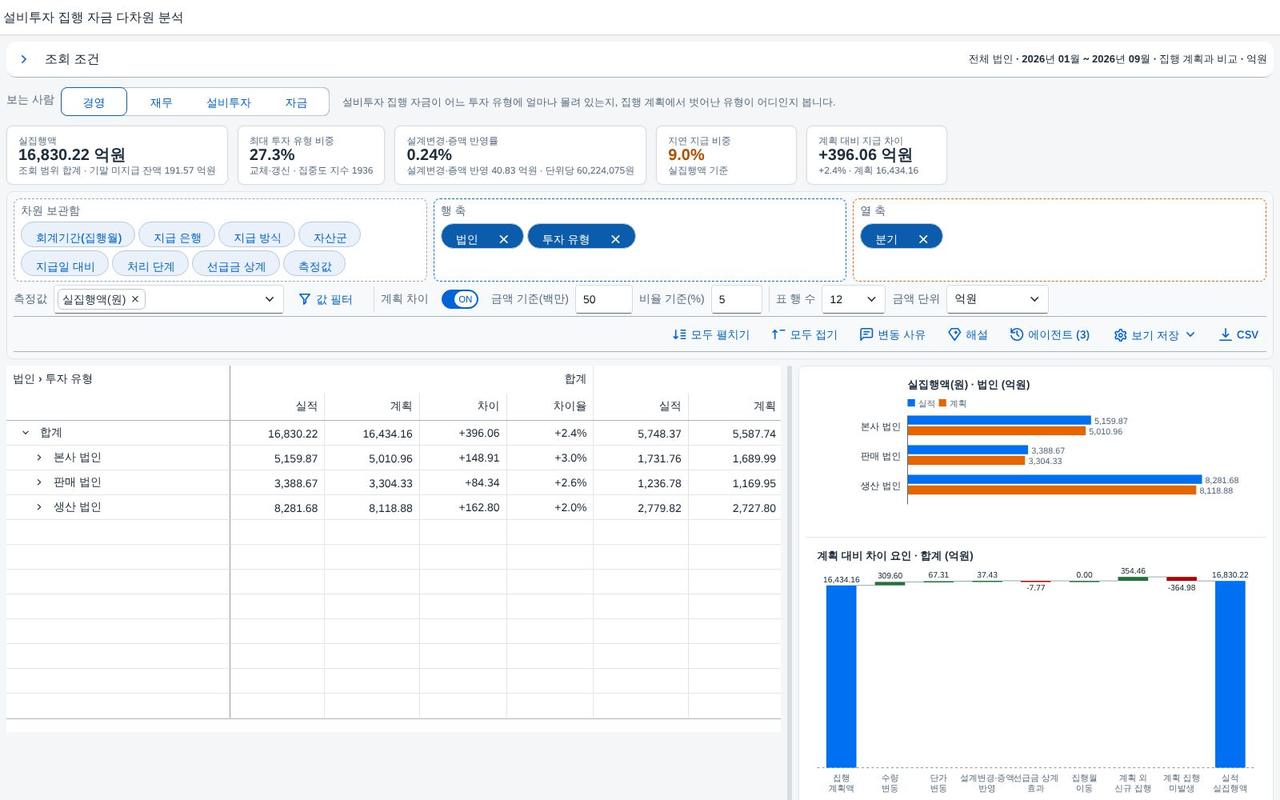Collapse the 합계 total row

pos(25,433)
